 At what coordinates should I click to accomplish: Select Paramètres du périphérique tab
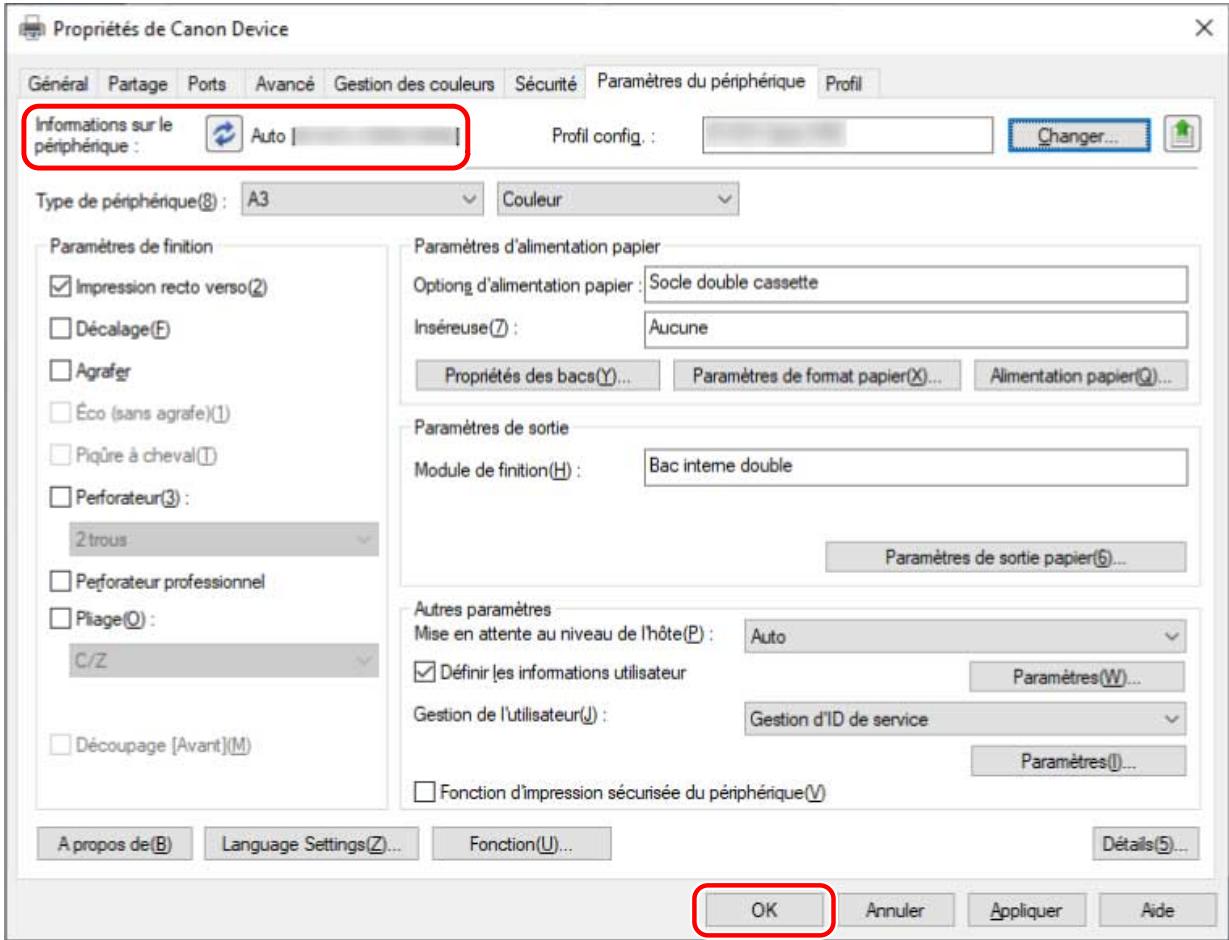[x=701, y=82]
